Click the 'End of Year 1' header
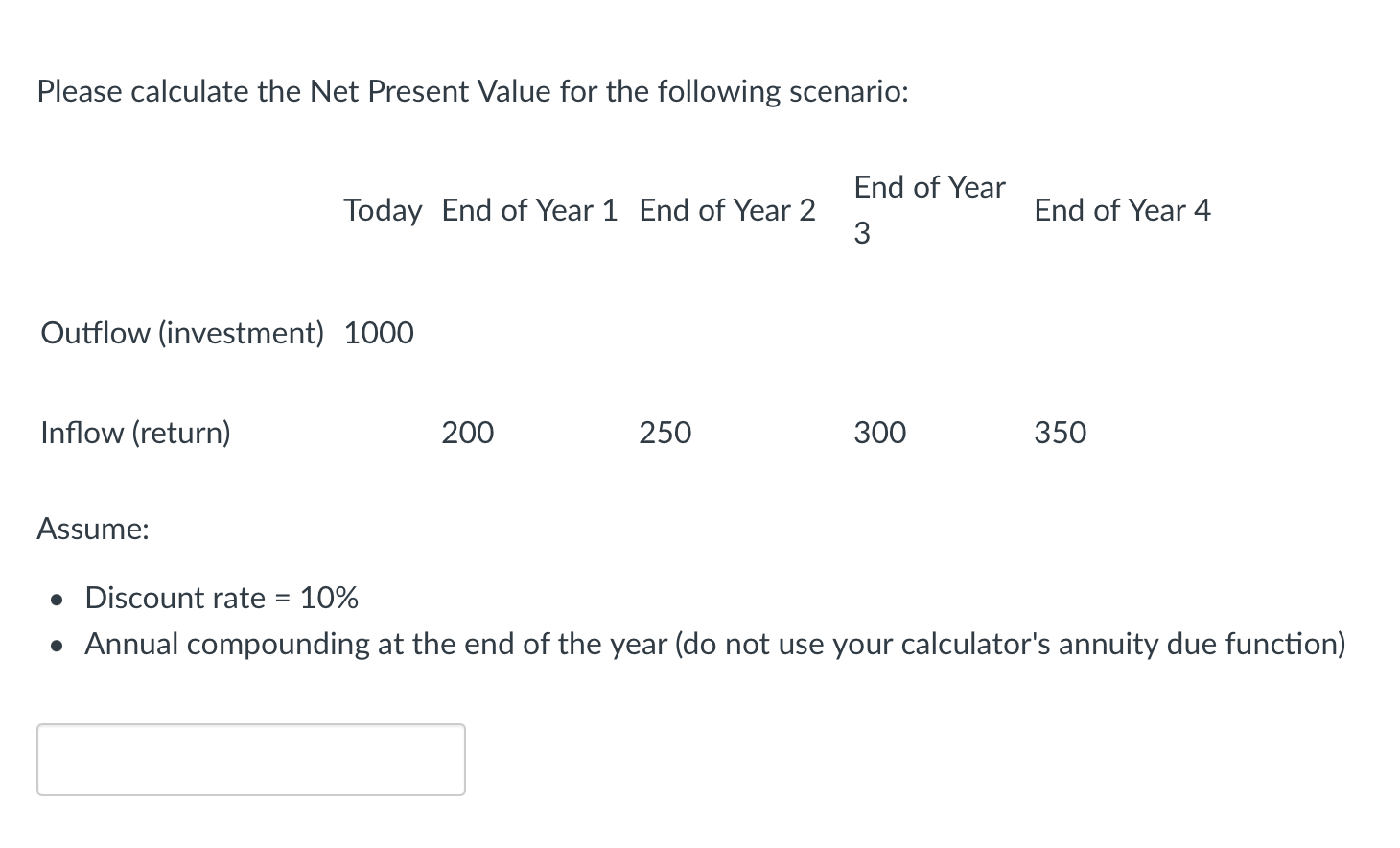Viewport: 1400px width, 848px height. point(528,210)
